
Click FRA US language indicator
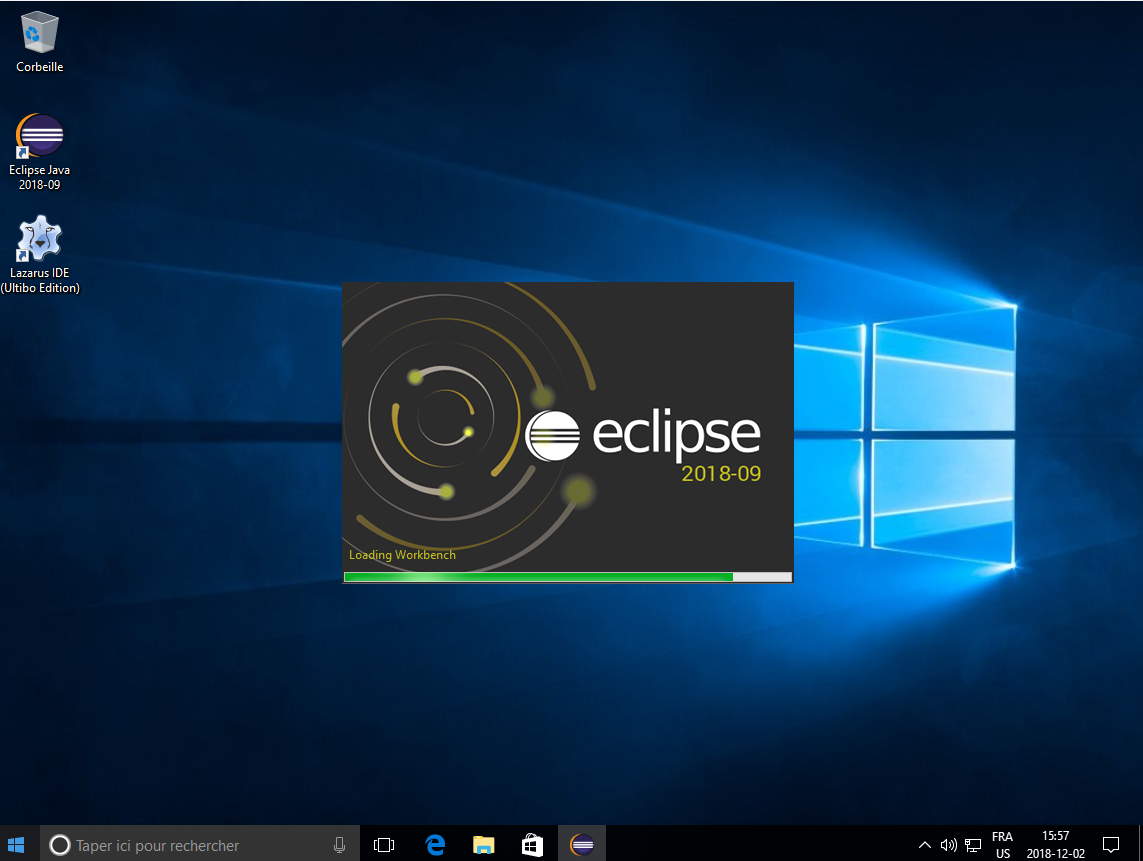coord(1002,845)
